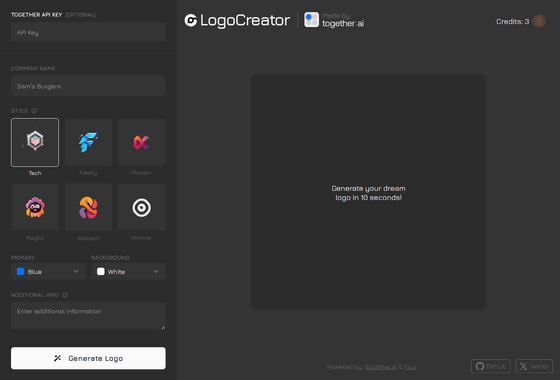Select the Minimal circle style
Viewport: 560px width, 380px height.
[141, 208]
